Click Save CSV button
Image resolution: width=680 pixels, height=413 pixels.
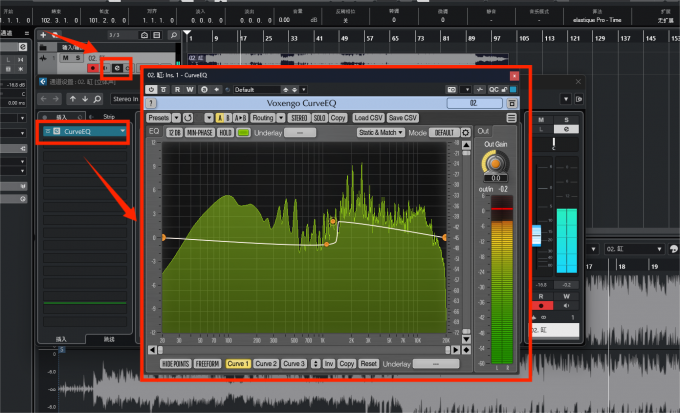(x=403, y=118)
